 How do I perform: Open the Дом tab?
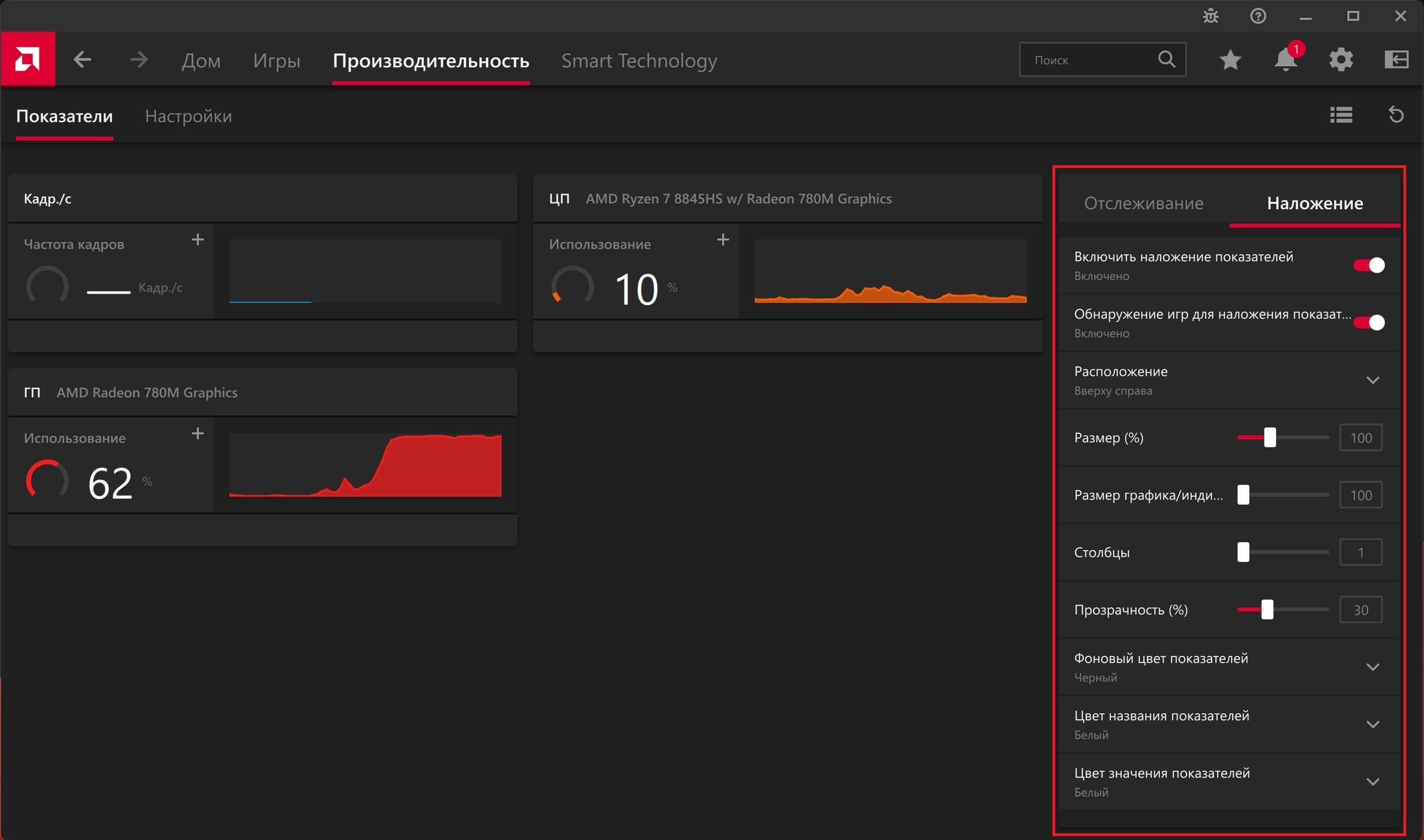pos(201,61)
